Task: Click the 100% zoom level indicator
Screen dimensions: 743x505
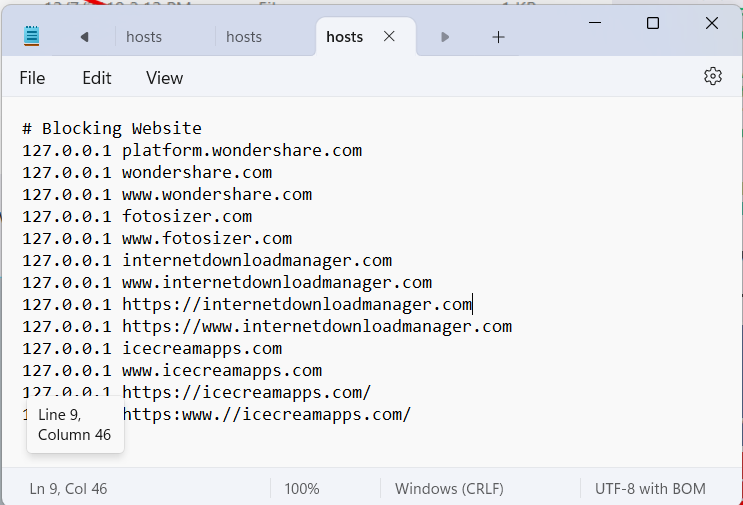Action: click(302, 489)
